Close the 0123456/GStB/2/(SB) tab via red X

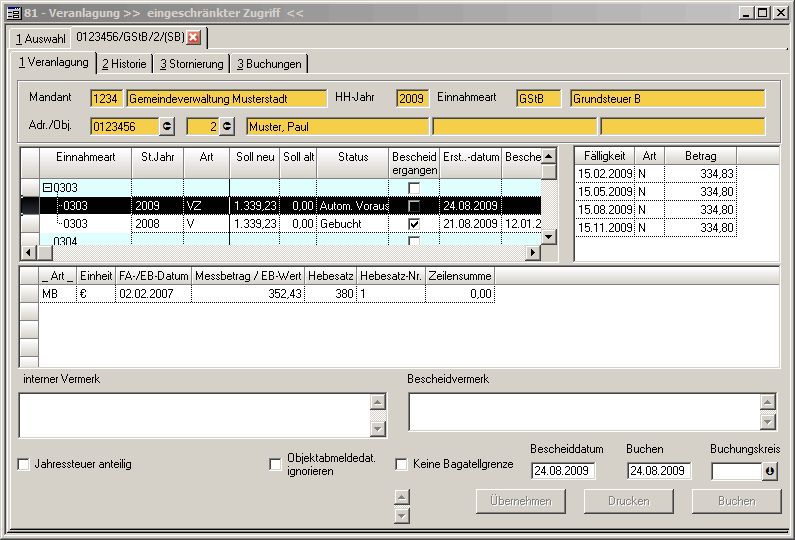coord(194,38)
